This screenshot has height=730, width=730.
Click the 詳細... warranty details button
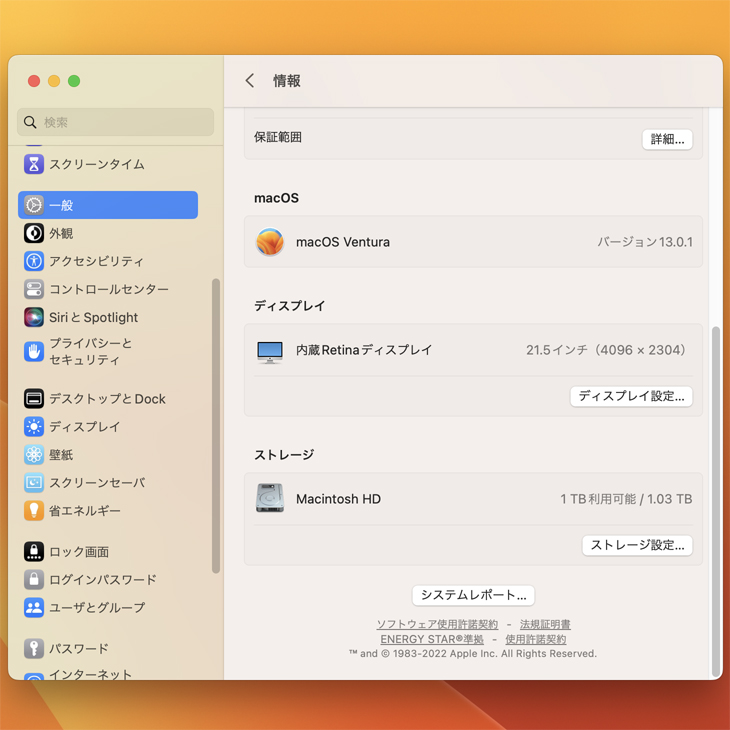coord(667,139)
